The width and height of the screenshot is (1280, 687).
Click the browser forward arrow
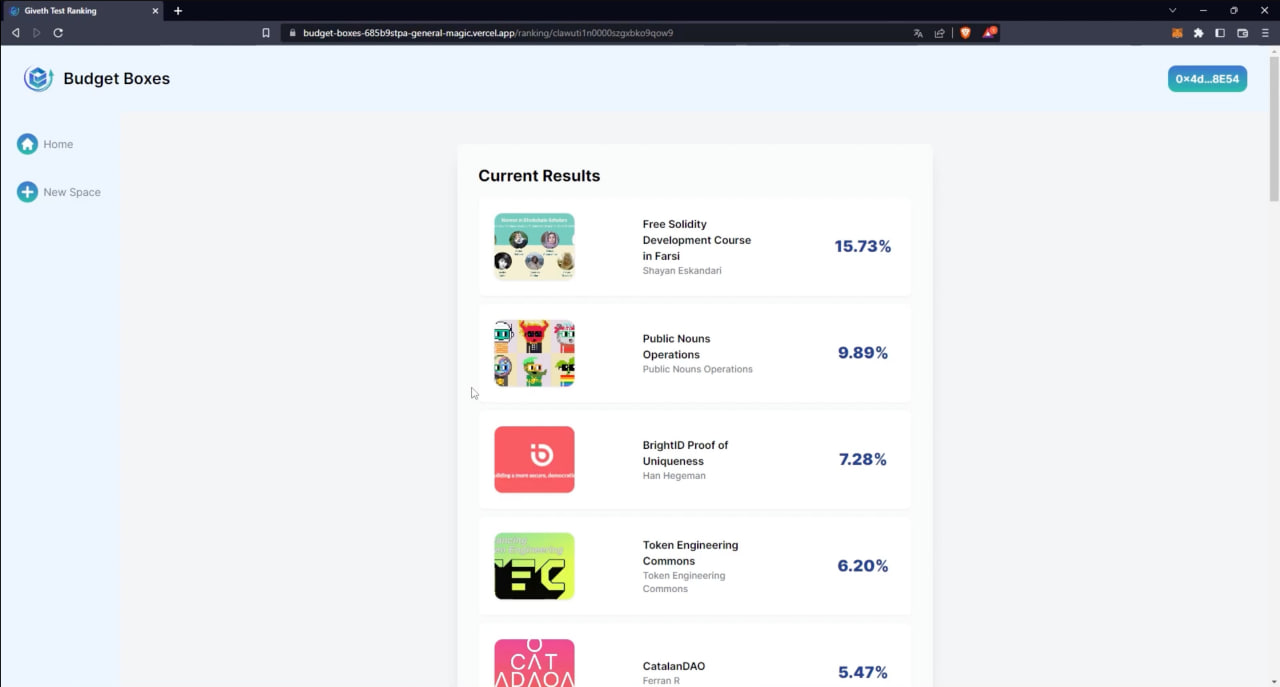pos(37,33)
